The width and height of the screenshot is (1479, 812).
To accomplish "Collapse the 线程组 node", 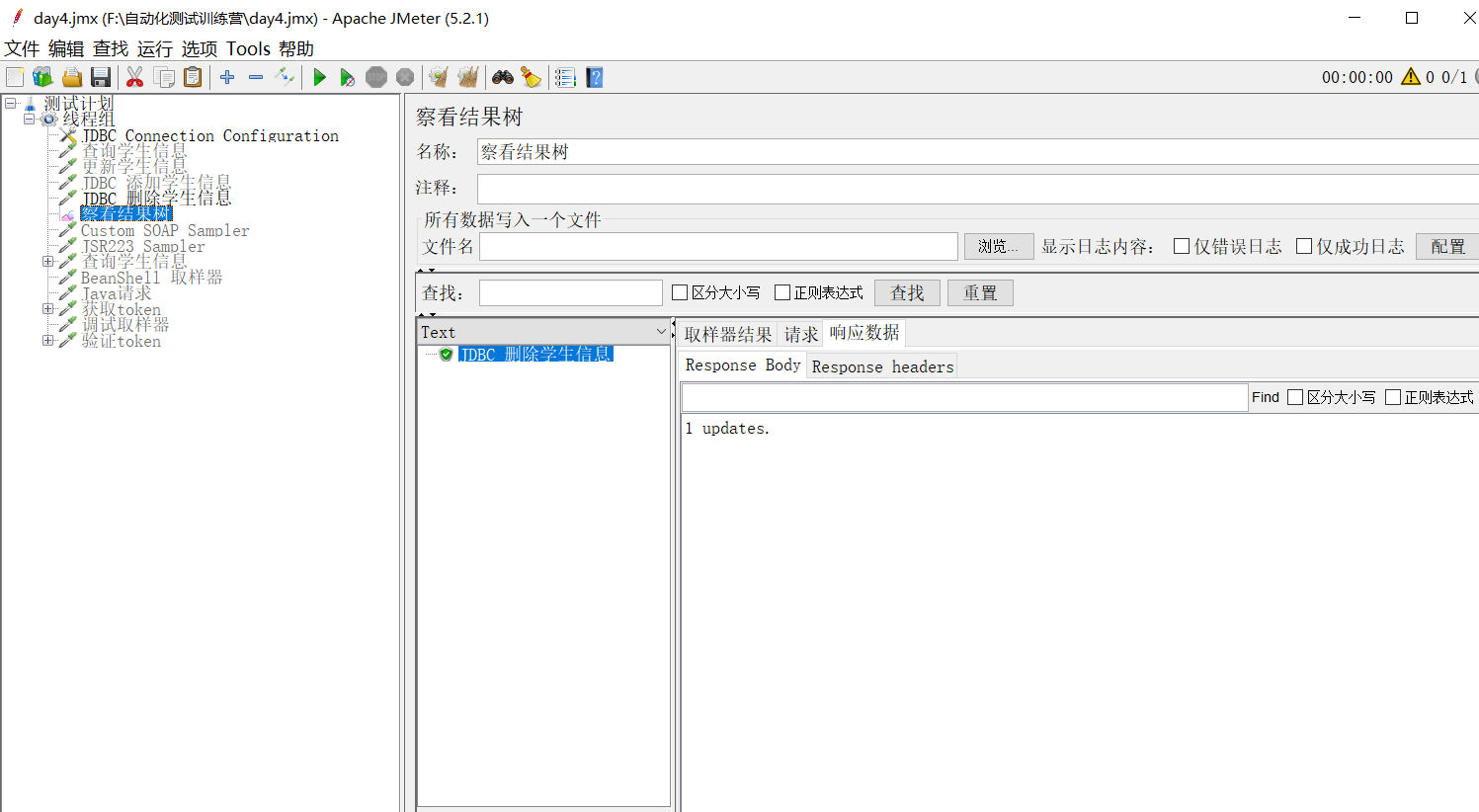I will [30, 119].
